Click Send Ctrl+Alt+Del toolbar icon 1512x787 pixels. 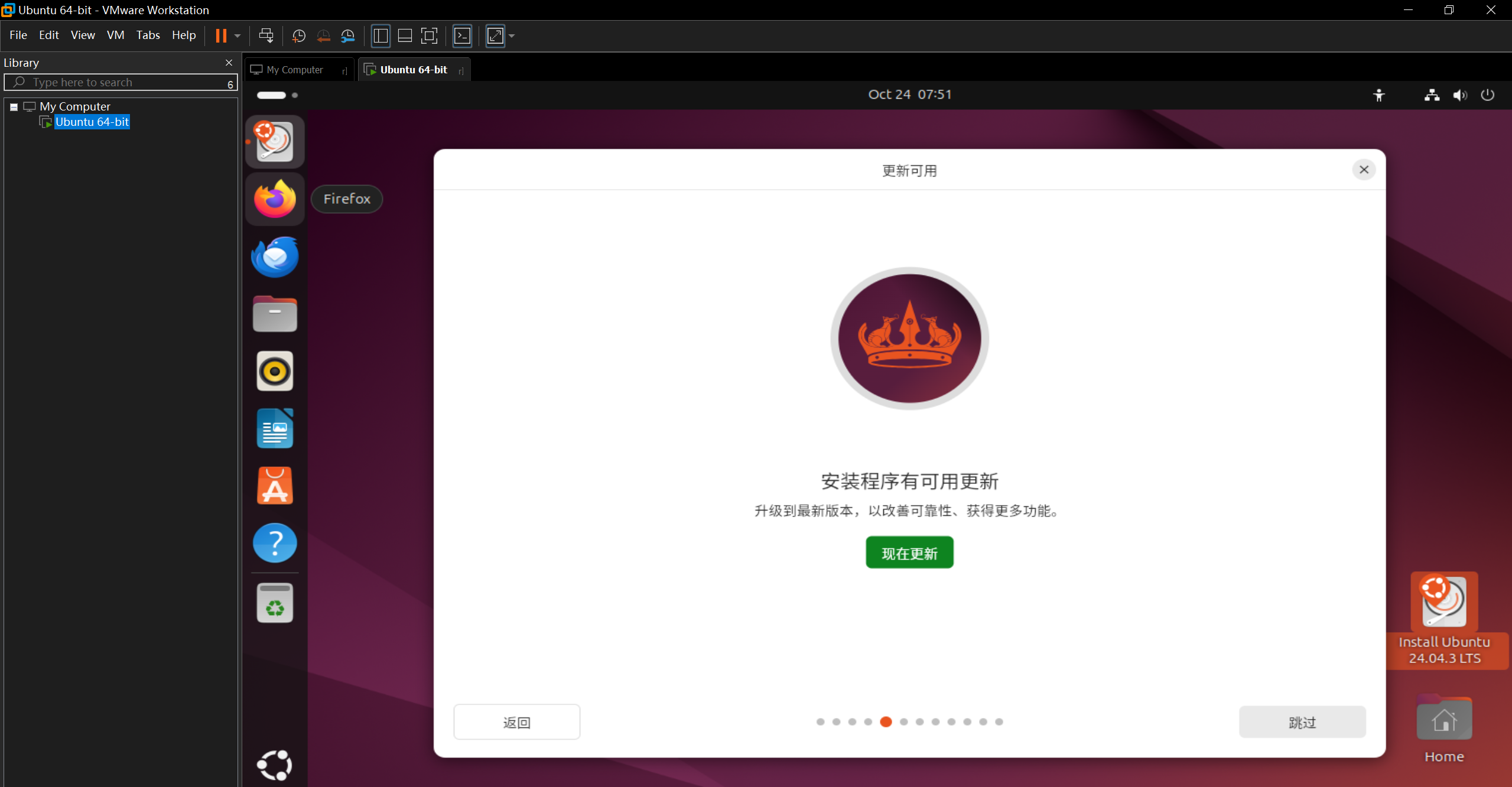tap(266, 36)
